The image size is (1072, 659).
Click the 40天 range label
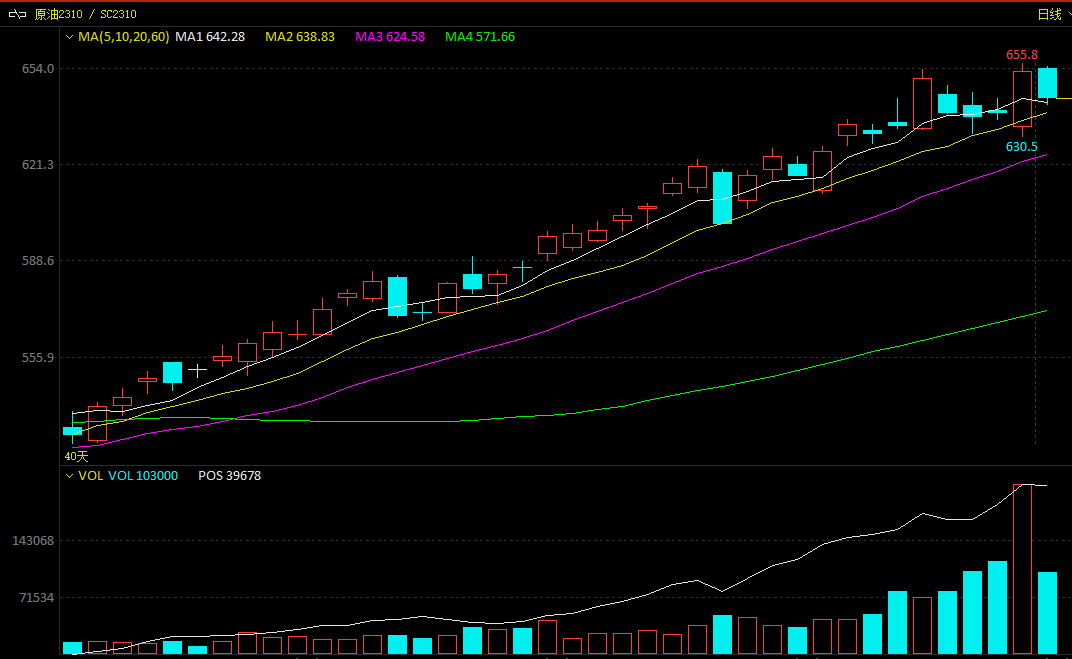[76, 456]
